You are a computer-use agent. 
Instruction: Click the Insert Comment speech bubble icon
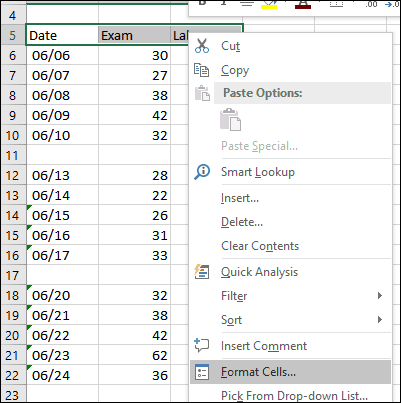(x=202, y=345)
